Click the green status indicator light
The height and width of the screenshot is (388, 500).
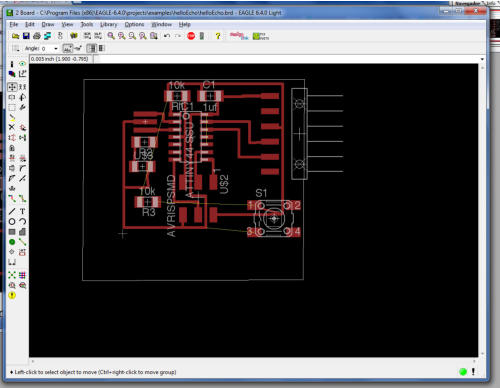click(x=463, y=372)
